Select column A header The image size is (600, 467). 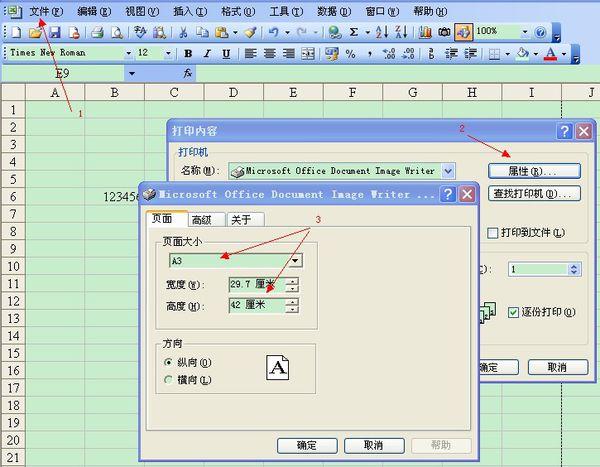click(x=55, y=92)
